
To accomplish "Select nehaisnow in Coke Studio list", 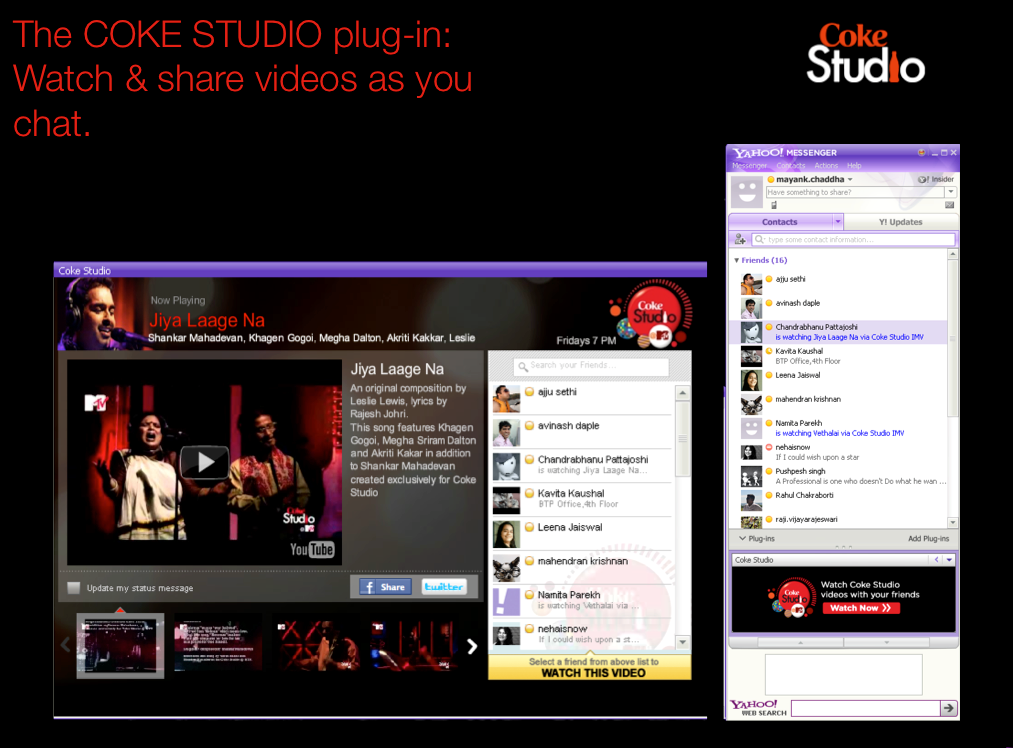I will [582, 634].
